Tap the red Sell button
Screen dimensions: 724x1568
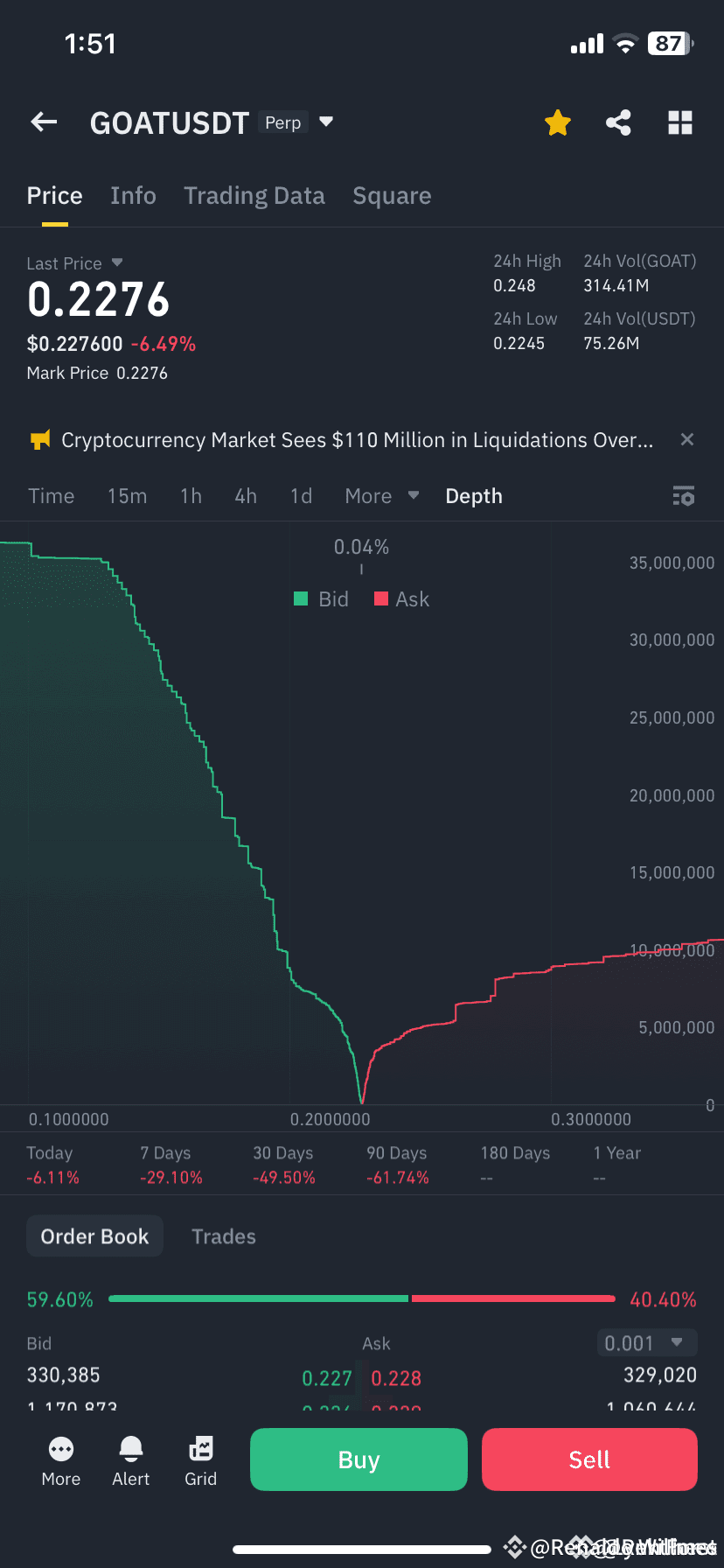pos(589,1459)
